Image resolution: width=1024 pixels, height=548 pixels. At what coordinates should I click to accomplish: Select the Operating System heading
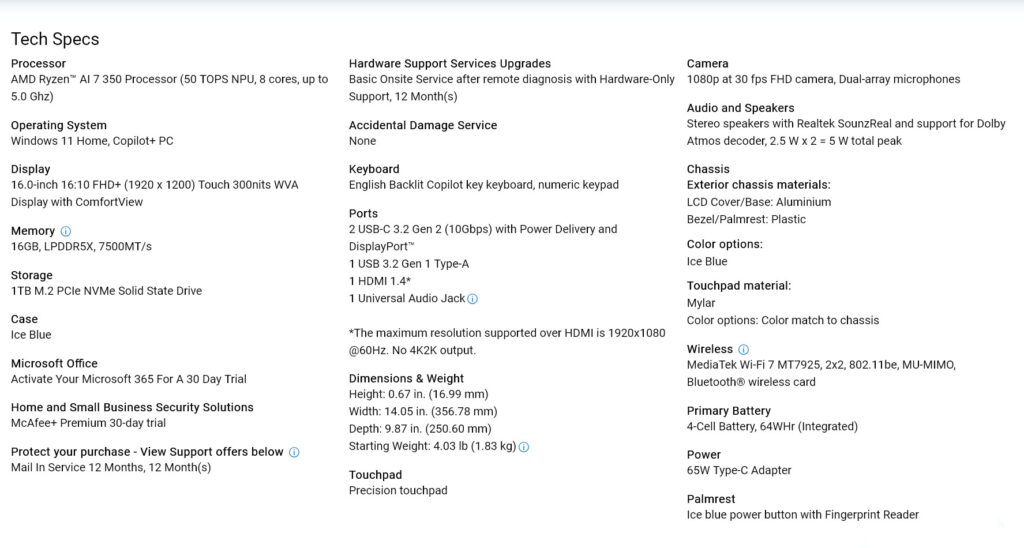[59, 125]
